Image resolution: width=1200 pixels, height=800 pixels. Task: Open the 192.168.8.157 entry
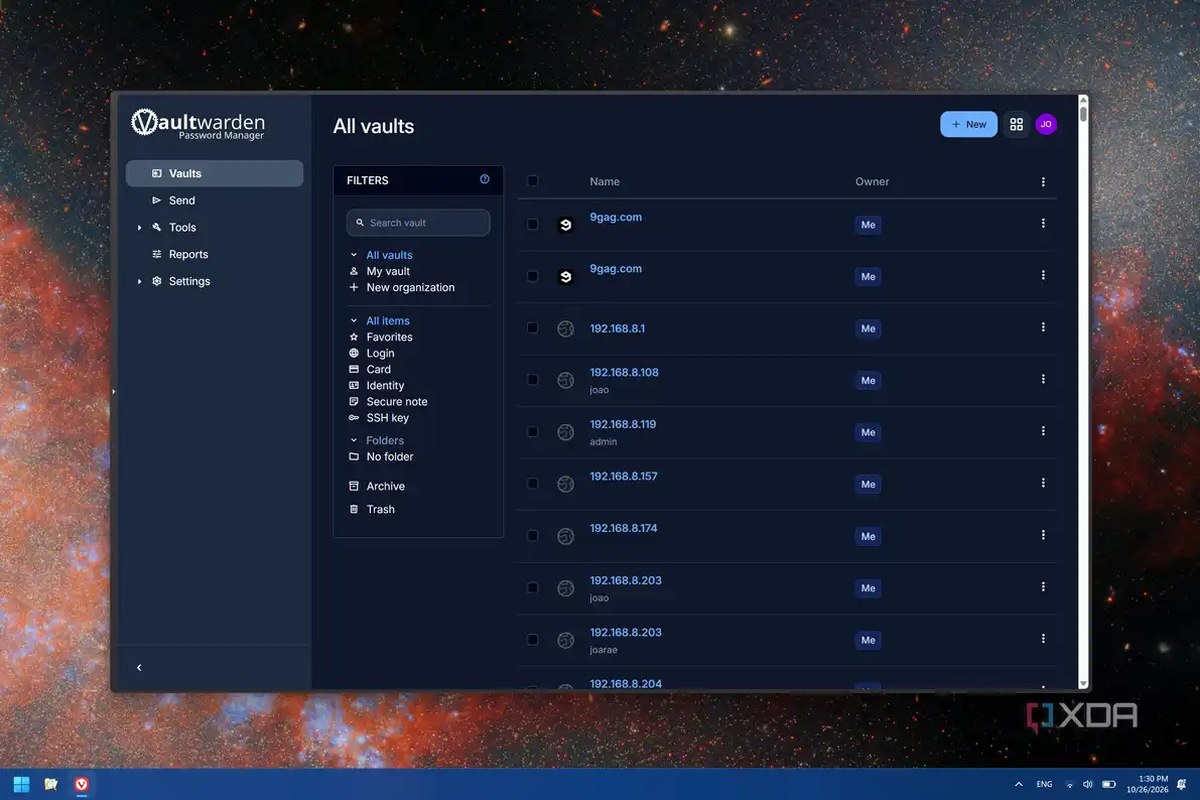point(624,476)
